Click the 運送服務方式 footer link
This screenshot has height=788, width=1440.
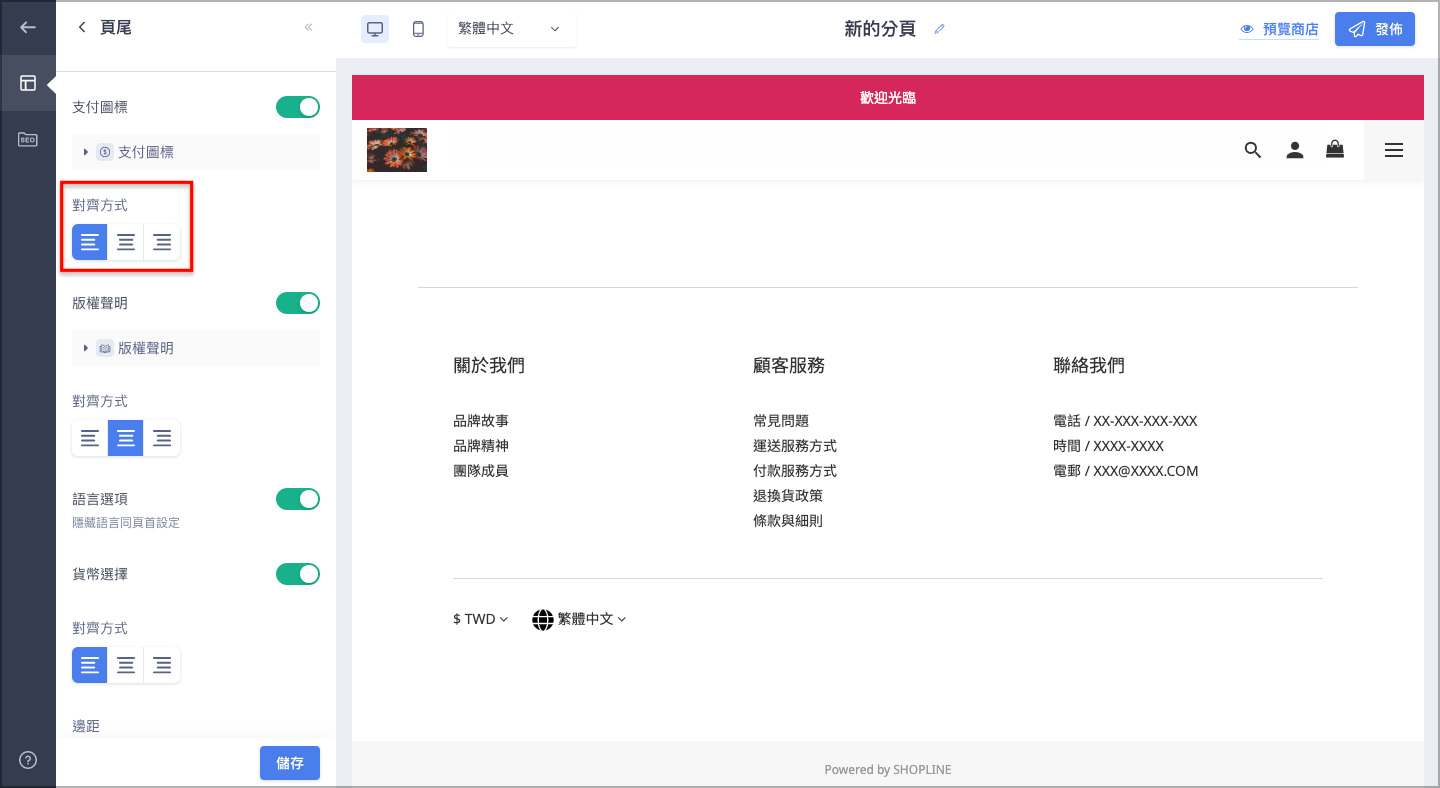[795, 446]
